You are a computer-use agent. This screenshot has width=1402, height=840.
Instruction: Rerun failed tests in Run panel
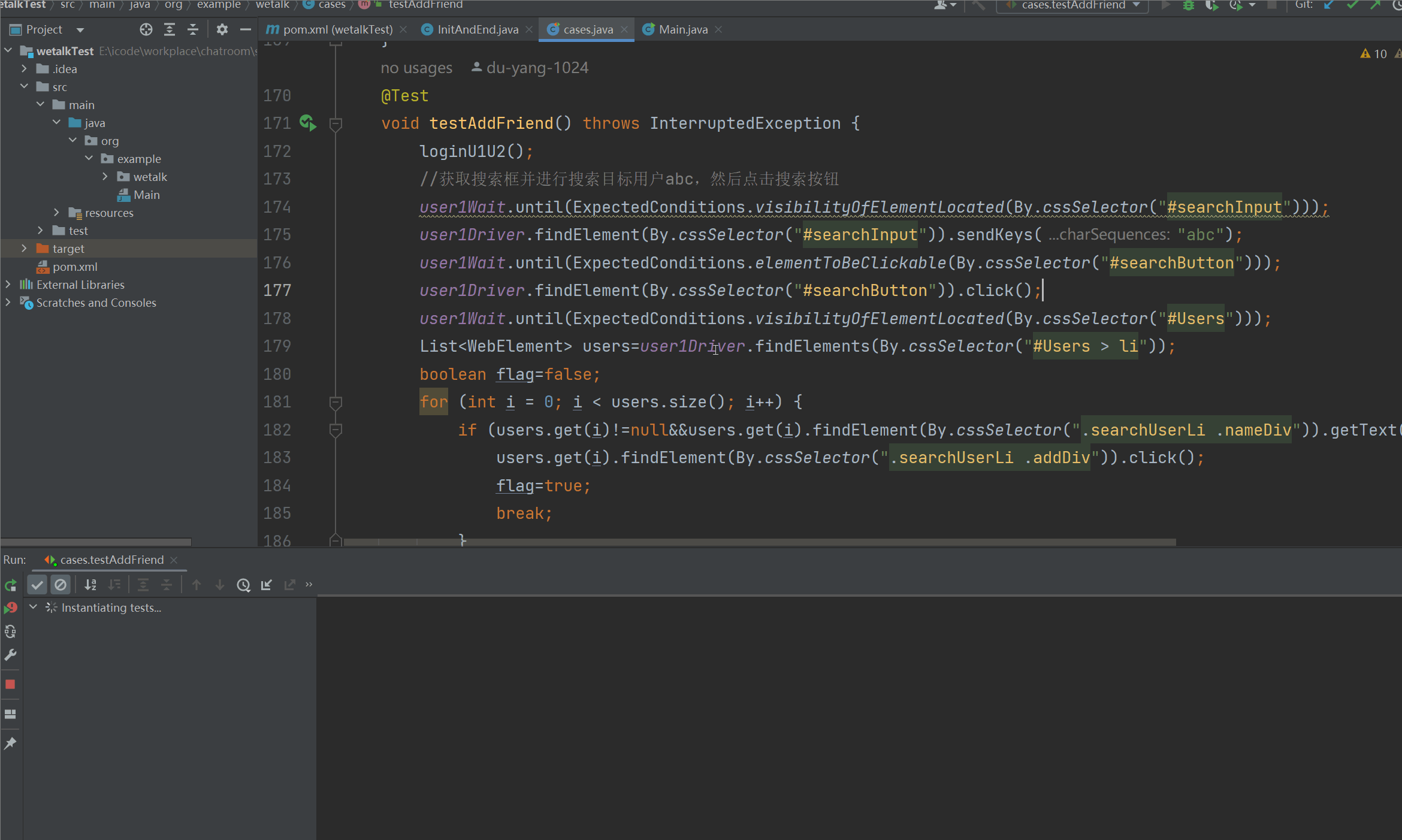click(10, 608)
